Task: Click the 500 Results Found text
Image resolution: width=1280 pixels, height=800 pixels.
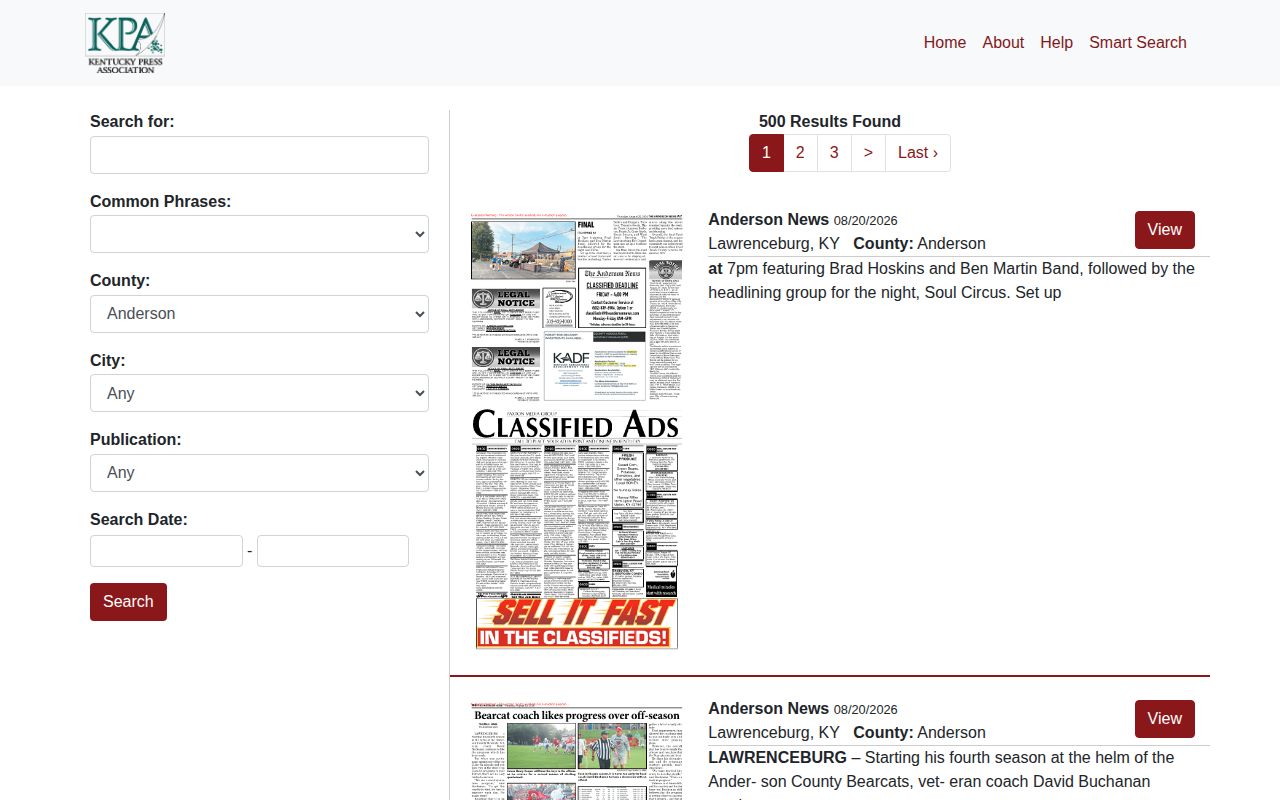Action: coord(830,121)
